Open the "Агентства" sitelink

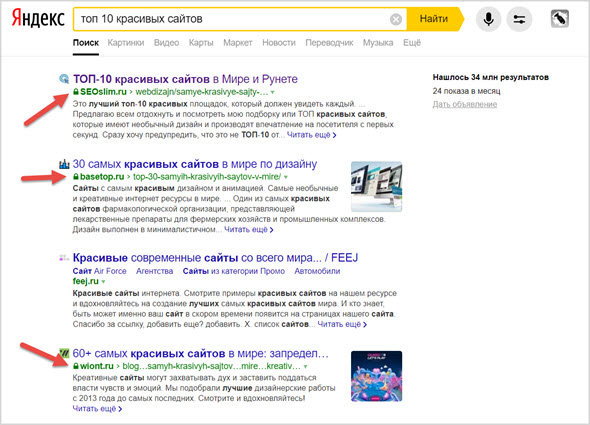pyautogui.click(x=155, y=271)
